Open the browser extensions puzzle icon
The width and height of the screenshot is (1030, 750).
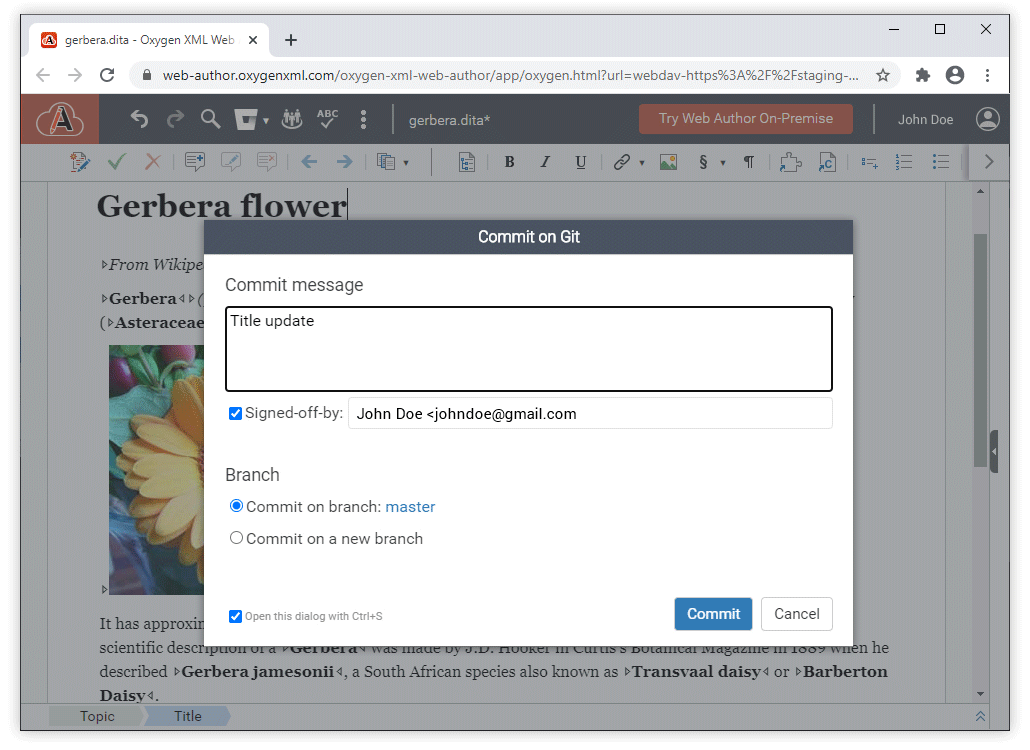point(922,76)
